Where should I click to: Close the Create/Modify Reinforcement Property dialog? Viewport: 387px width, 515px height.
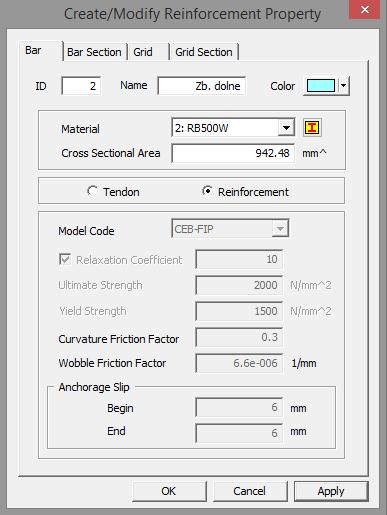(365, 10)
